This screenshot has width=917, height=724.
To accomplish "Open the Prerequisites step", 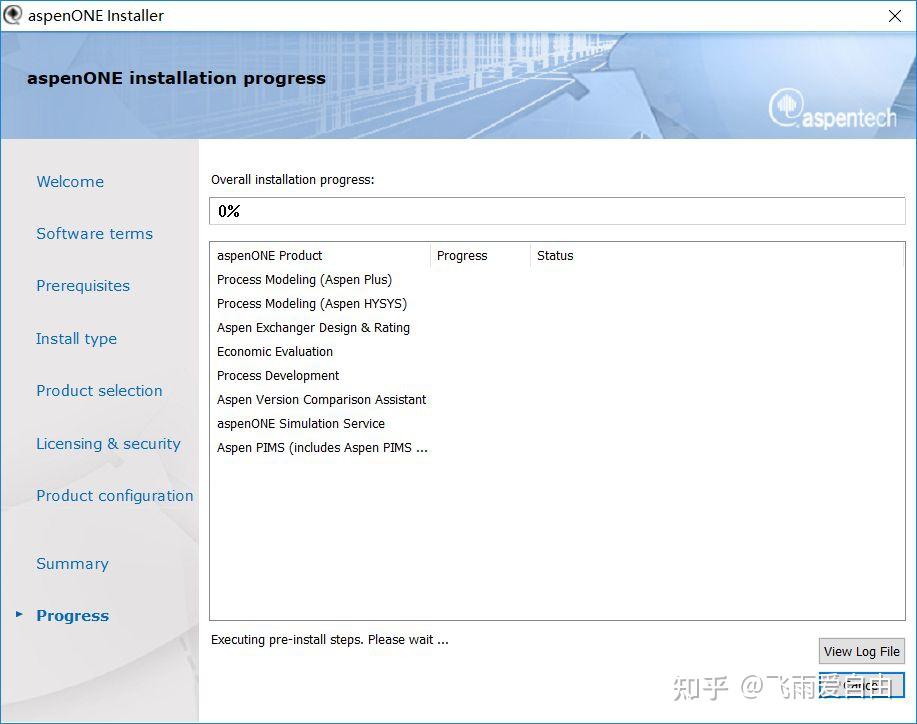I will point(83,286).
